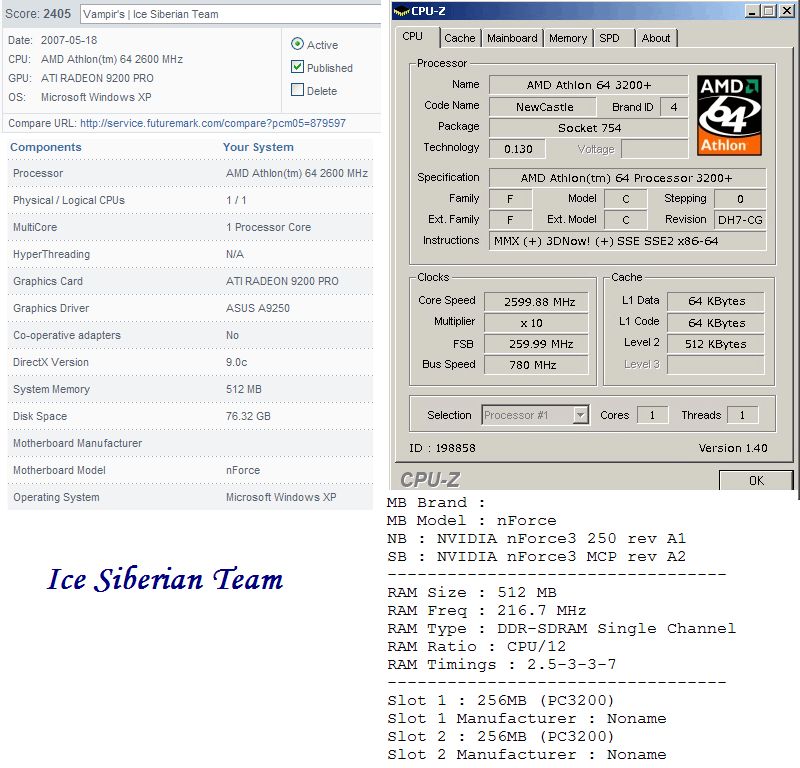Click the RAM Freq 216.7 MHz line

486,610
